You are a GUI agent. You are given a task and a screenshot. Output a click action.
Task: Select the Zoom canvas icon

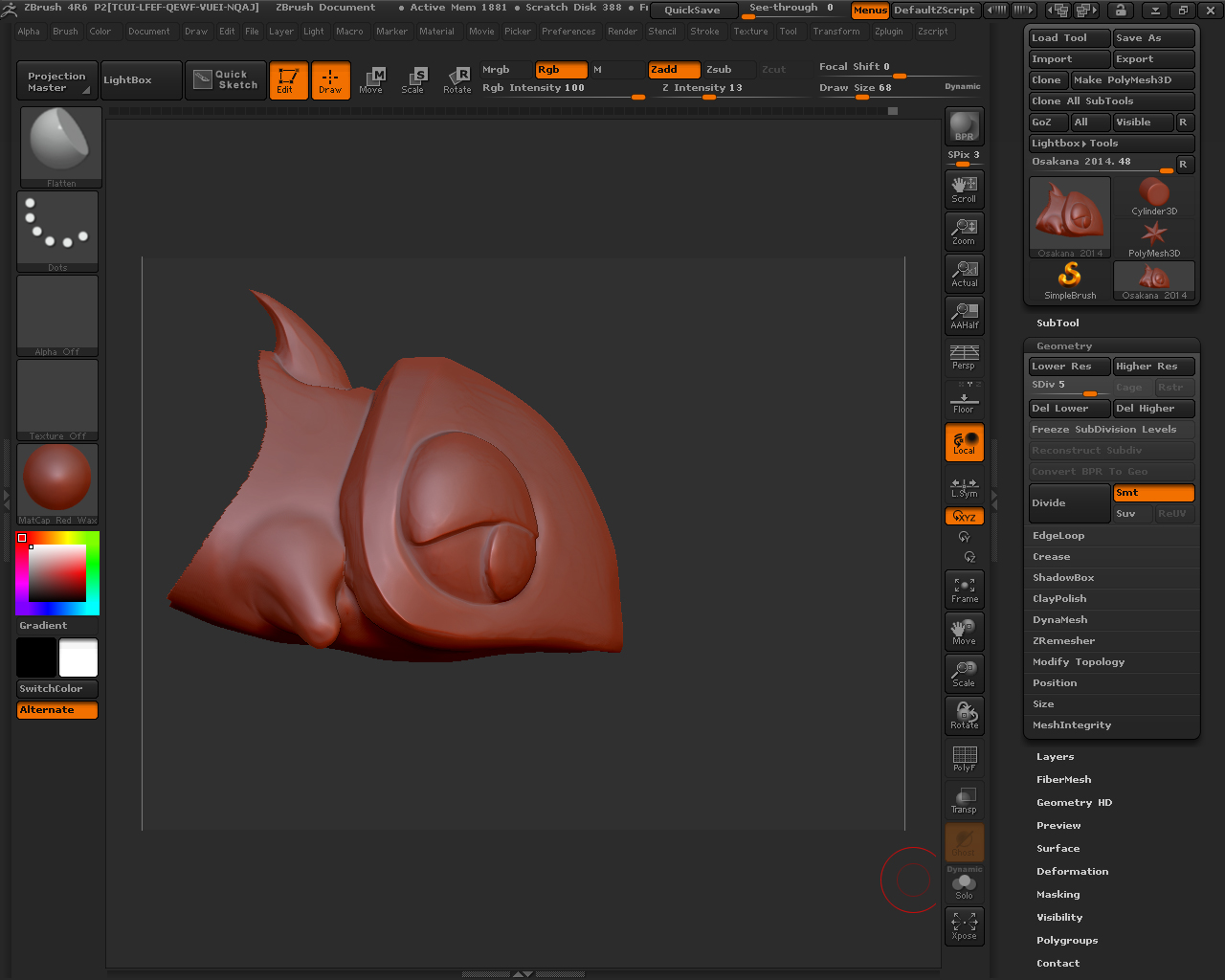click(x=964, y=231)
